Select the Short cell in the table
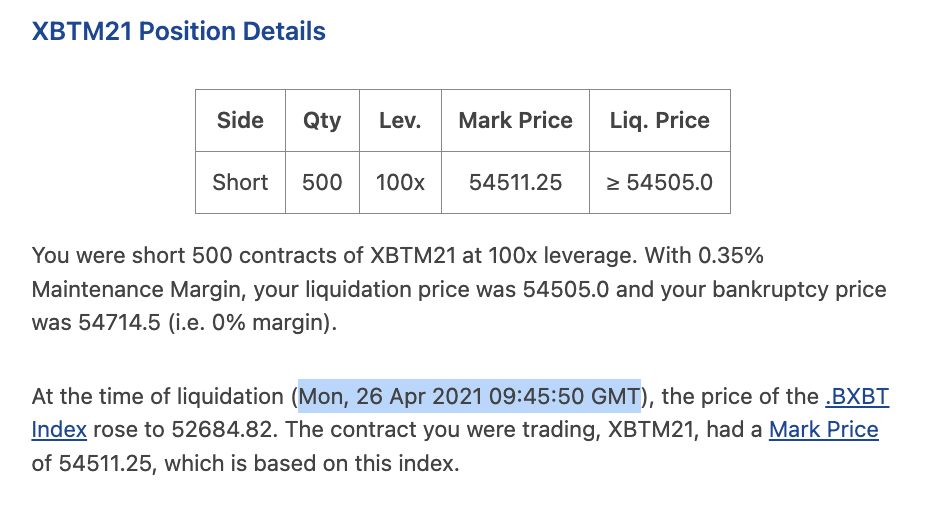Screen dimensions: 928x514 coord(240,182)
